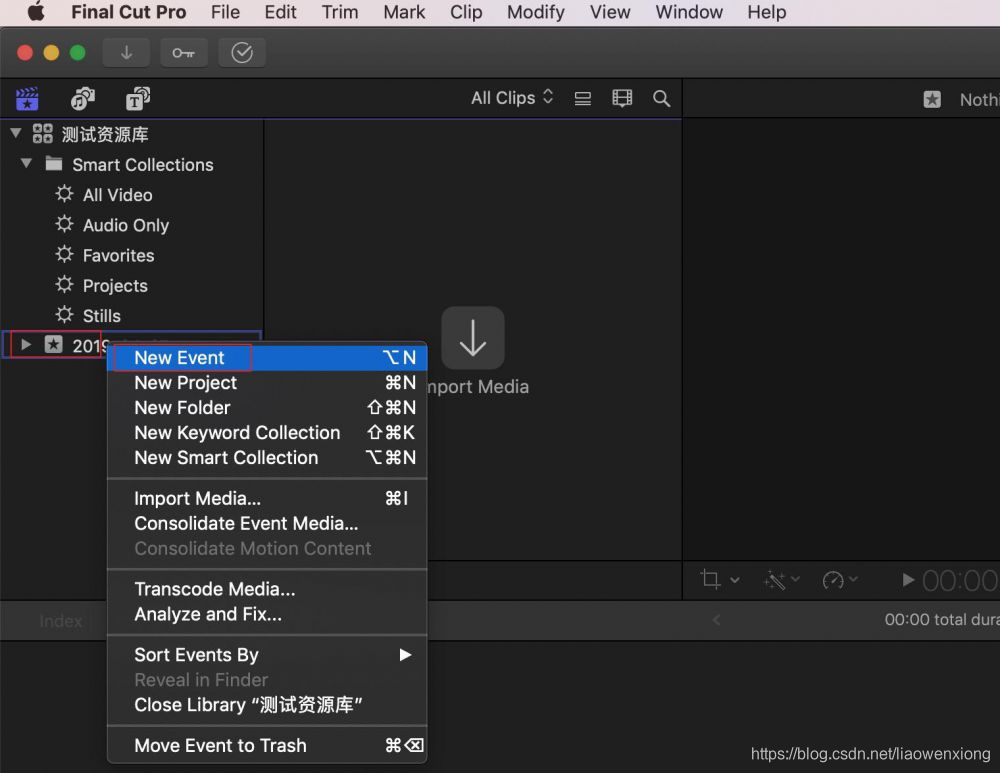
Task: Open the Edit menu
Action: tap(281, 12)
